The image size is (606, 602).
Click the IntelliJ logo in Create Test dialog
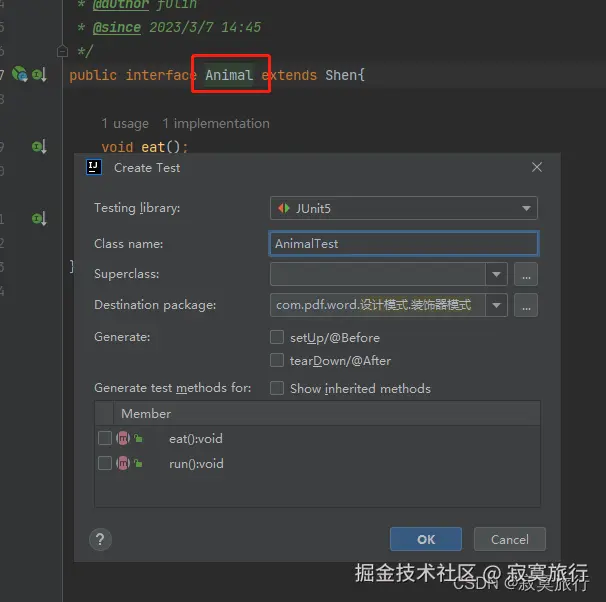[x=94, y=167]
